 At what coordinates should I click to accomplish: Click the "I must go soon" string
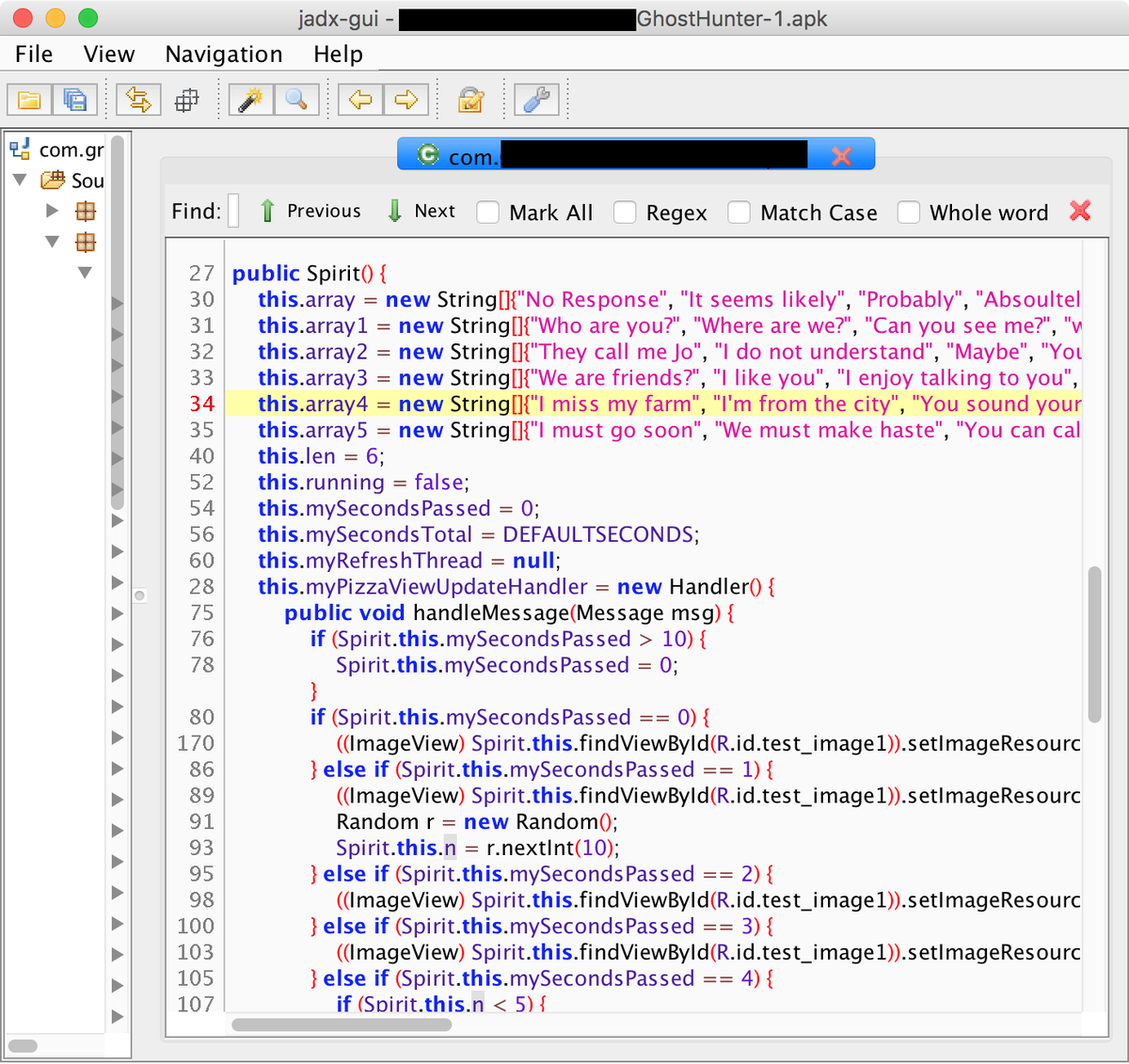(616, 430)
